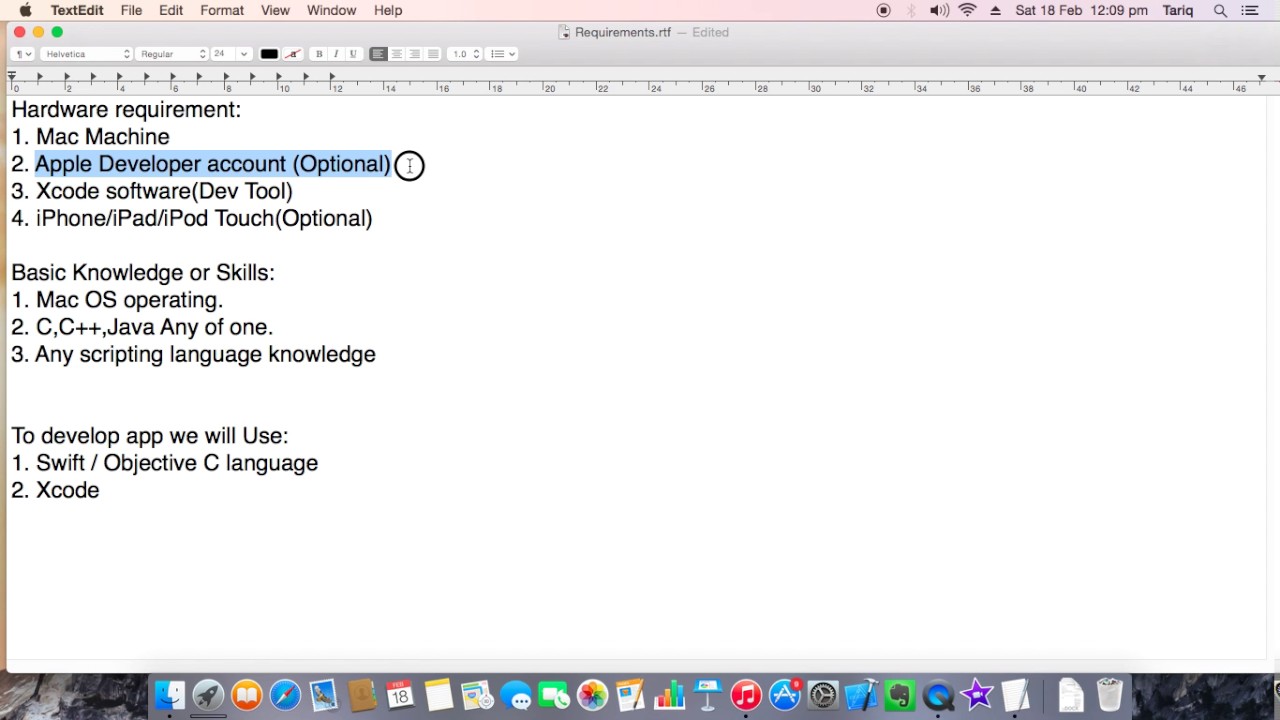Open Numbers from the Dock
The width and height of the screenshot is (1280, 720).
tap(669, 695)
